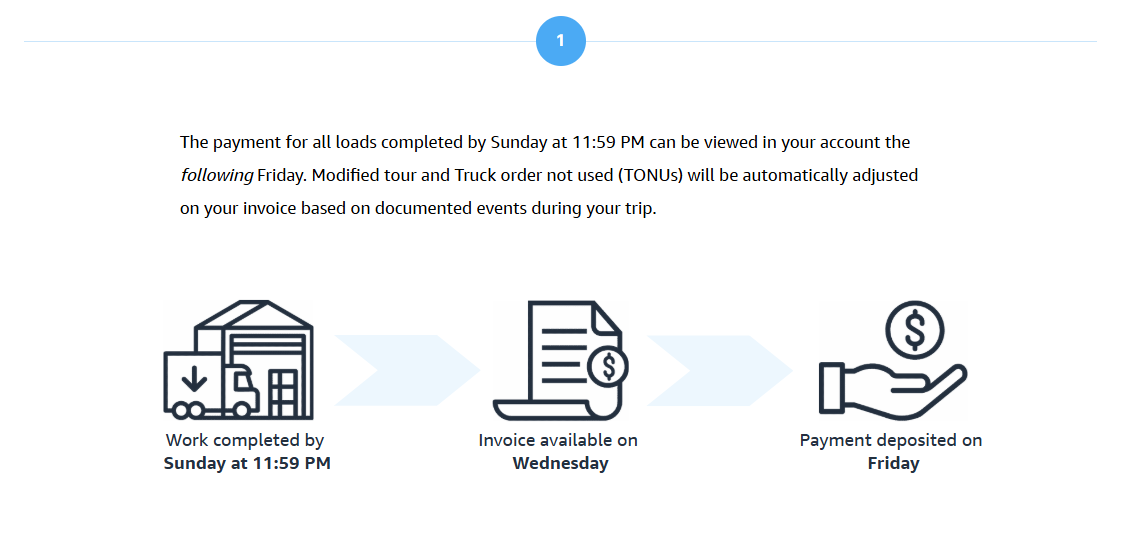This screenshot has width=1129, height=533.
Task: Click the dollar coin above the hand
Action: coord(914,332)
